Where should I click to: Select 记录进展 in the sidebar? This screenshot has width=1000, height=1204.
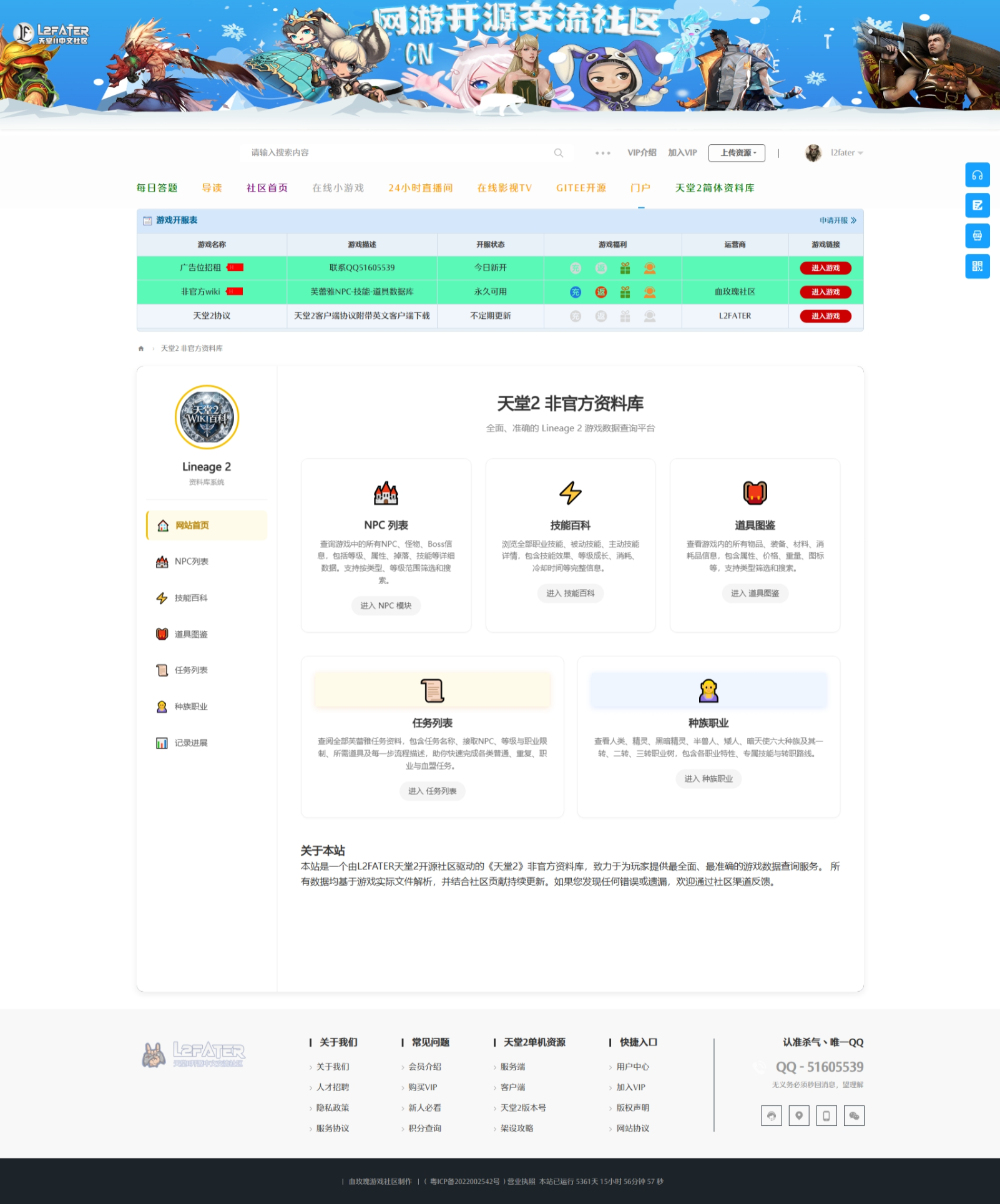pyautogui.click(x=207, y=743)
